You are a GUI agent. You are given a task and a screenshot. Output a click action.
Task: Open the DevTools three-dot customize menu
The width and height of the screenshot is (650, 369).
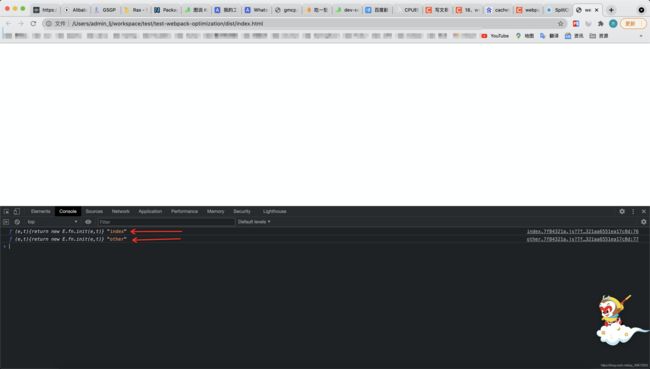pos(633,211)
